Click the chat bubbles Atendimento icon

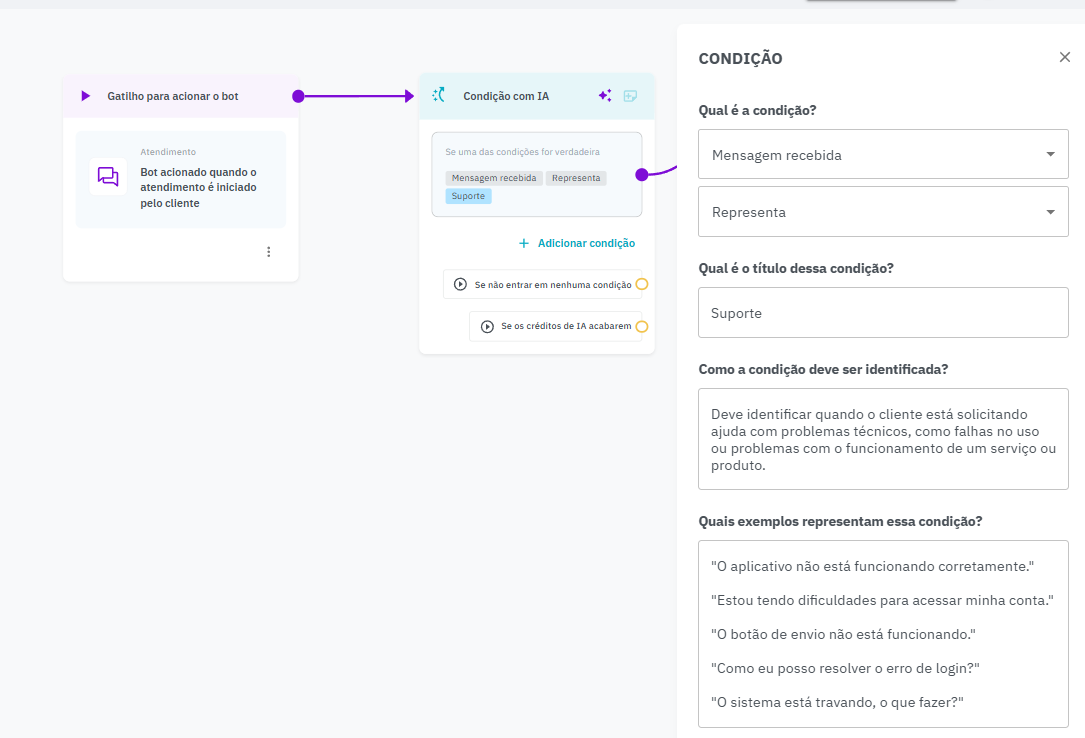point(108,177)
